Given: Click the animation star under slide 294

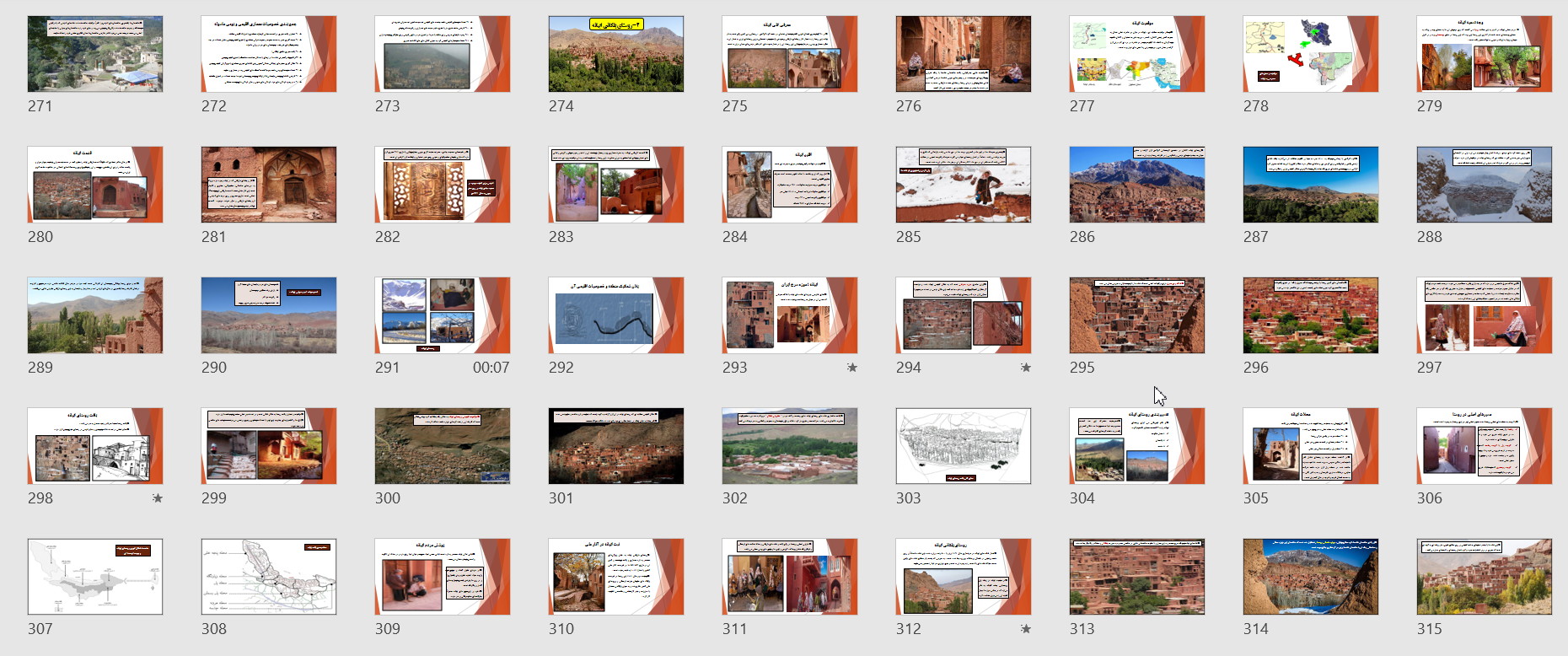Looking at the screenshot, I should click(x=1025, y=368).
